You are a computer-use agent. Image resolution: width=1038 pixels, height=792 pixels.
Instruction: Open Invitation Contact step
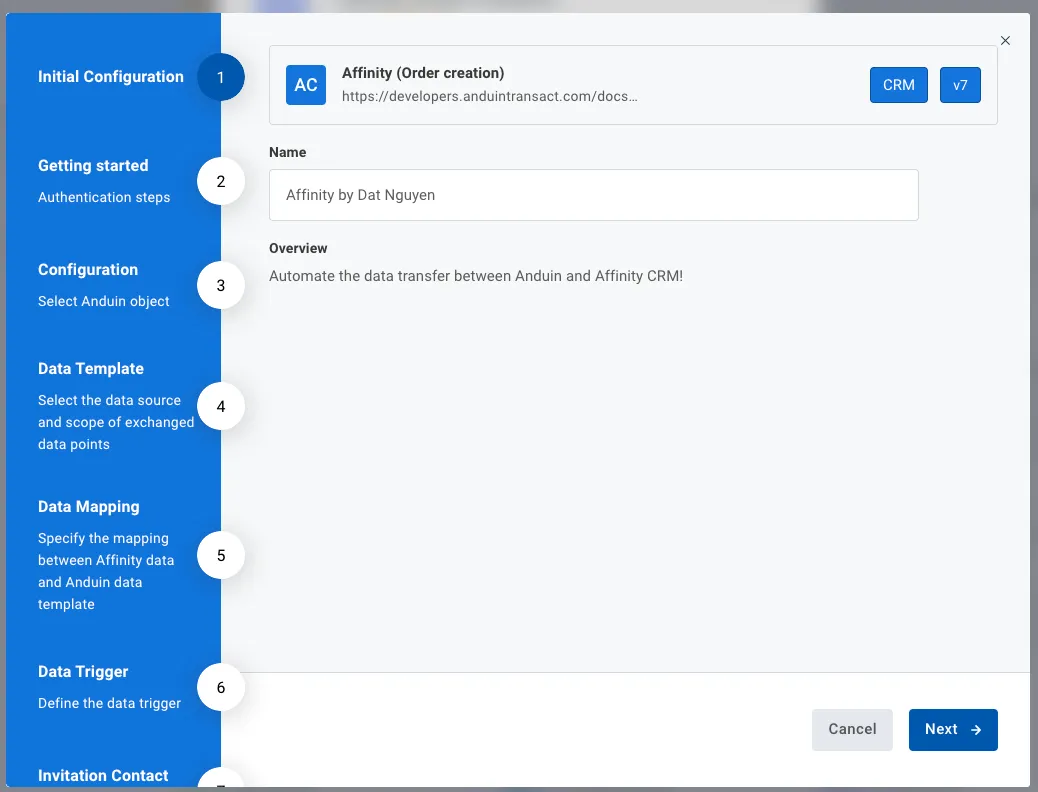coord(103,775)
